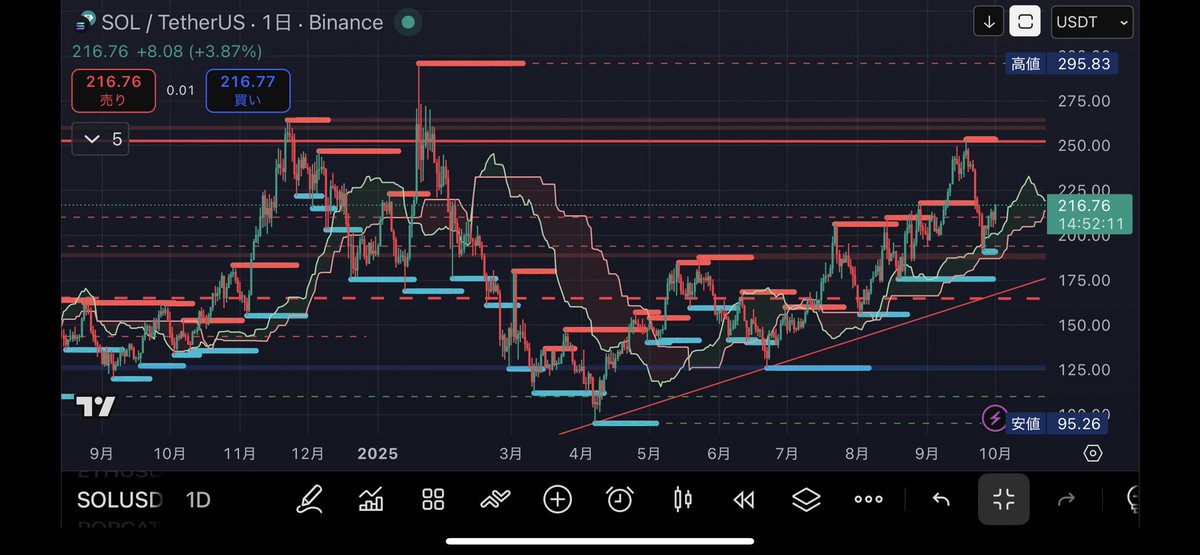
Task: Open the chart with bars analysis icon
Action: (x=372, y=499)
